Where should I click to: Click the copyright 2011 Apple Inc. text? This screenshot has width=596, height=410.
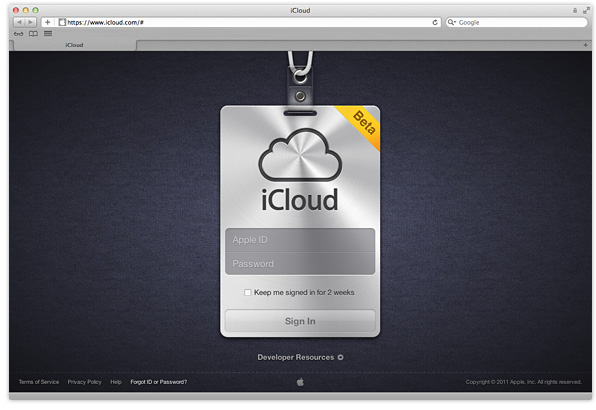click(524, 382)
